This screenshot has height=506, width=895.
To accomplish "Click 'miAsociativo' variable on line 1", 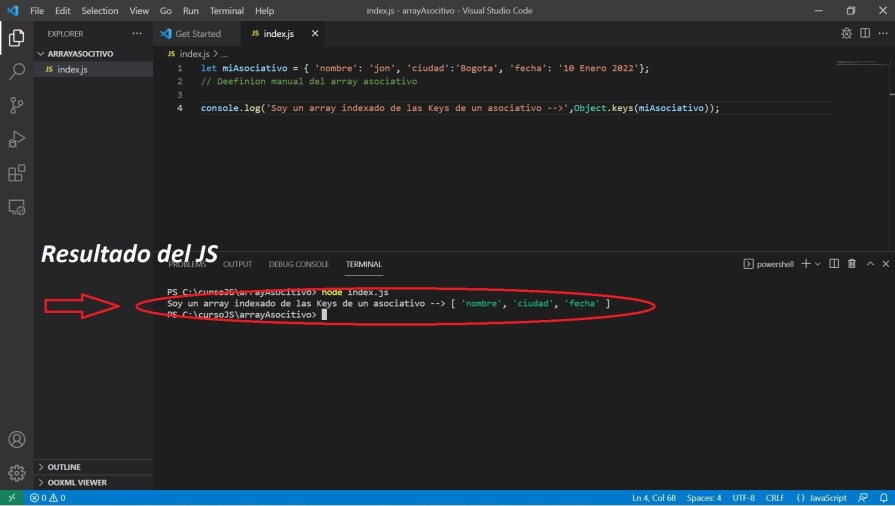I will click(255, 68).
